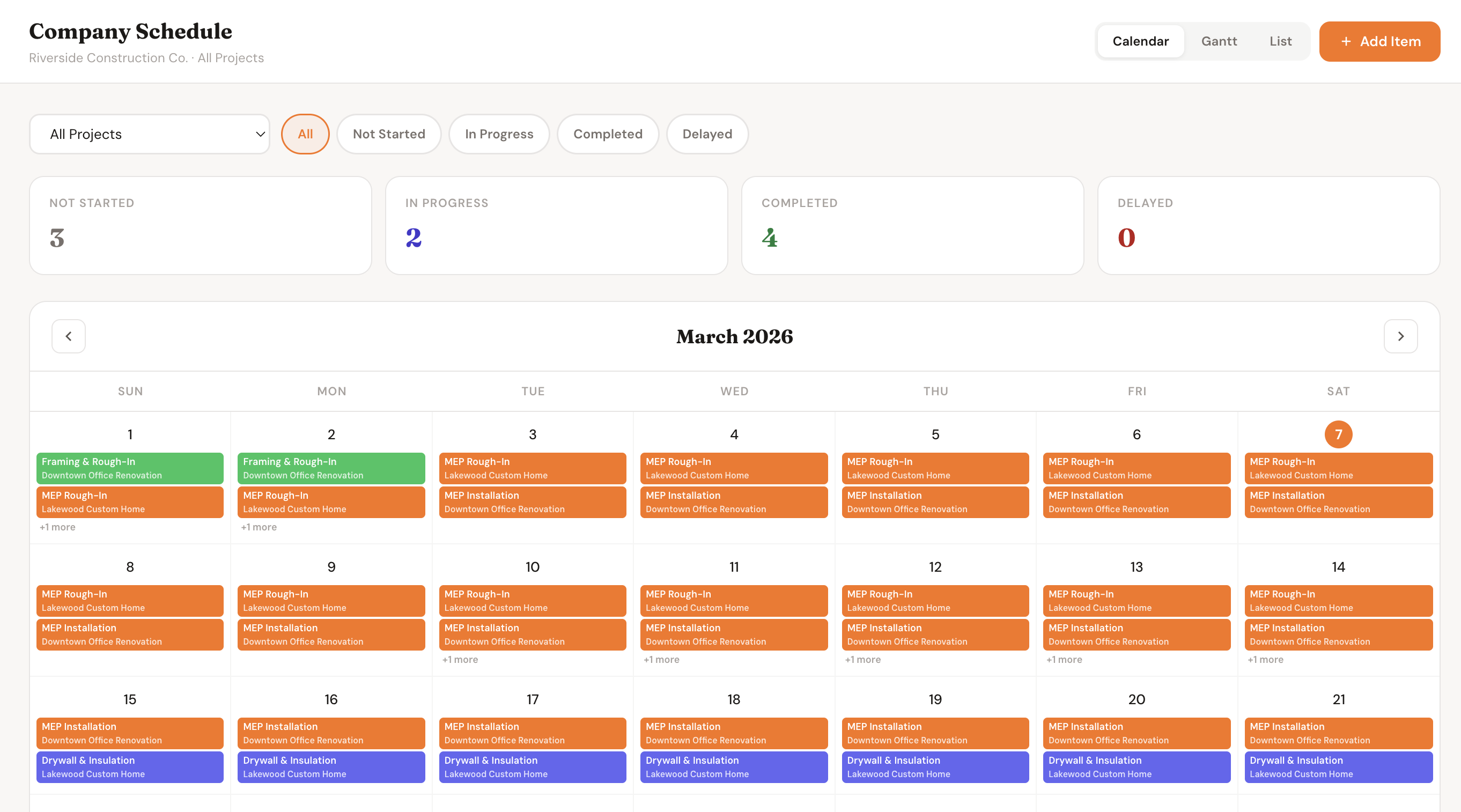Enable the In Progress filter

pos(499,134)
